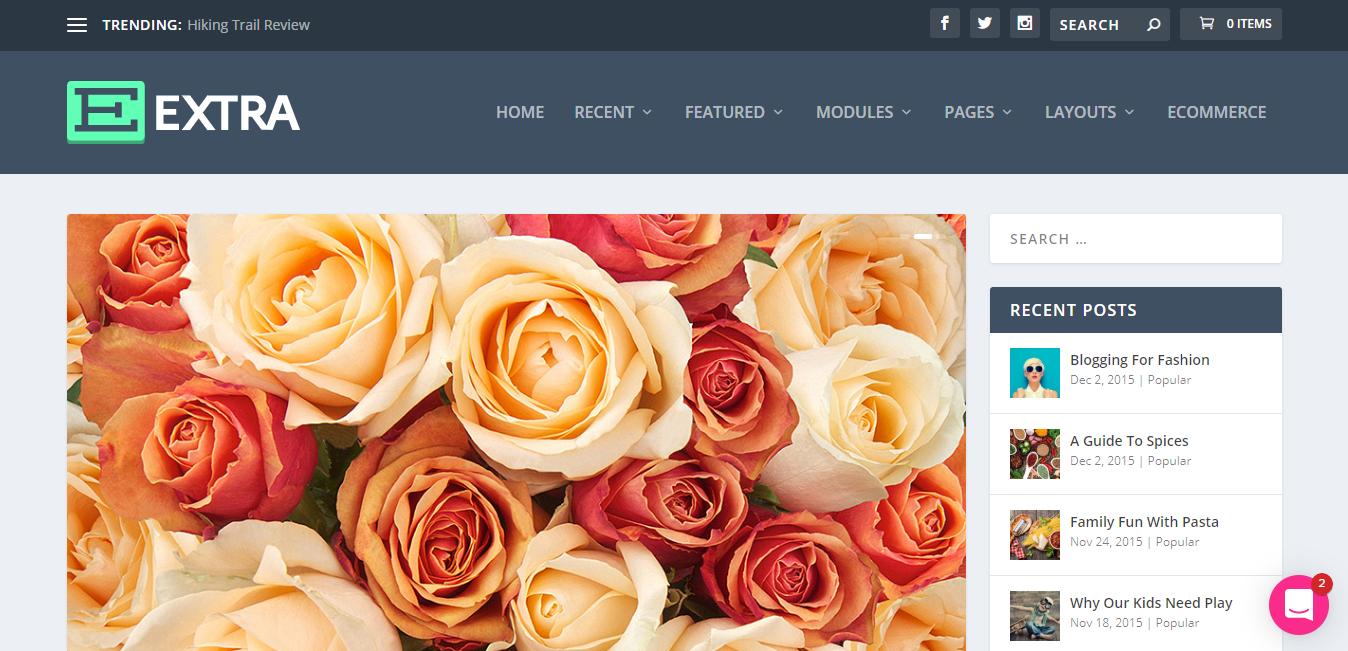Open Popular category under Family Fun With Pasta
The height and width of the screenshot is (651, 1348).
[x=1177, y=542]
